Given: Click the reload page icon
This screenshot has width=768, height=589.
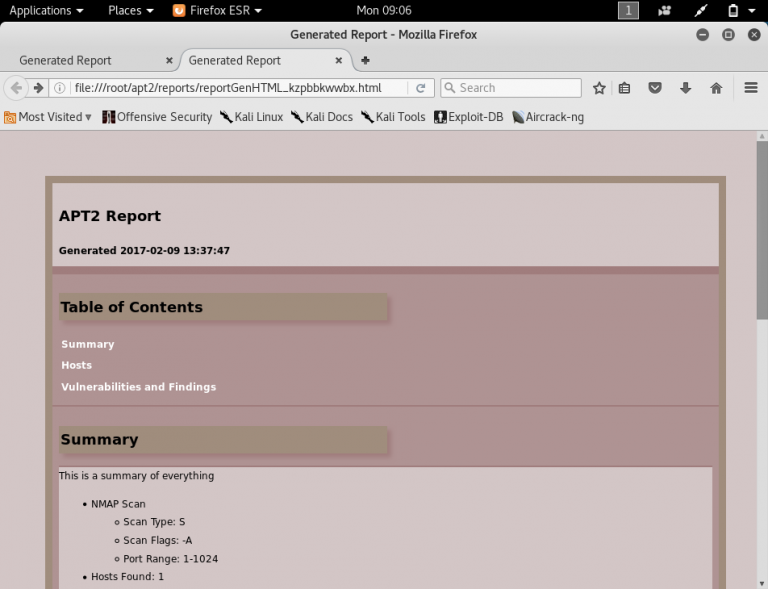Looking at the screenshot, I should (x=421, y=88).
